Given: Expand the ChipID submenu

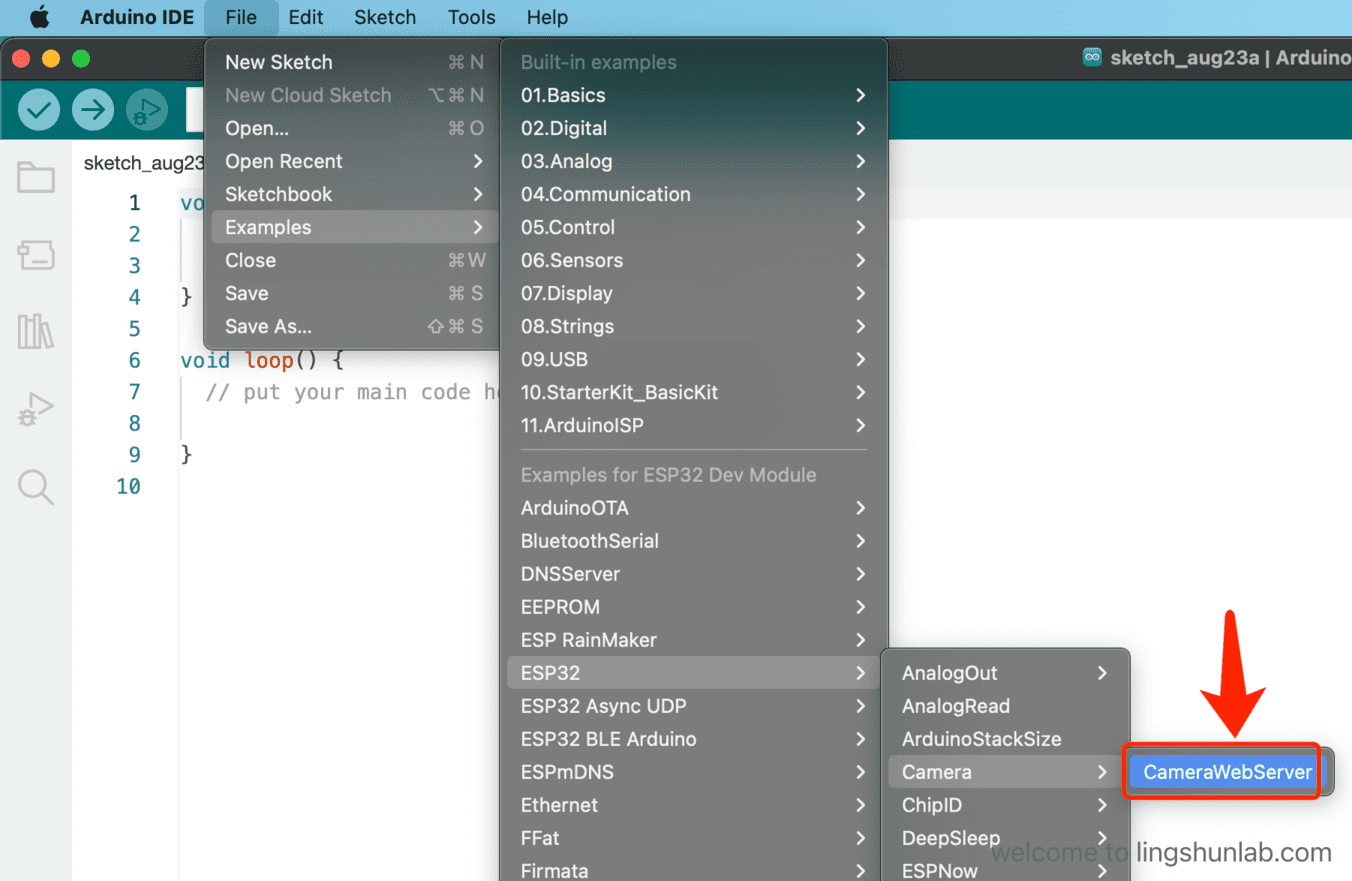Looking at the screenshot, I should click(1005, 805).
